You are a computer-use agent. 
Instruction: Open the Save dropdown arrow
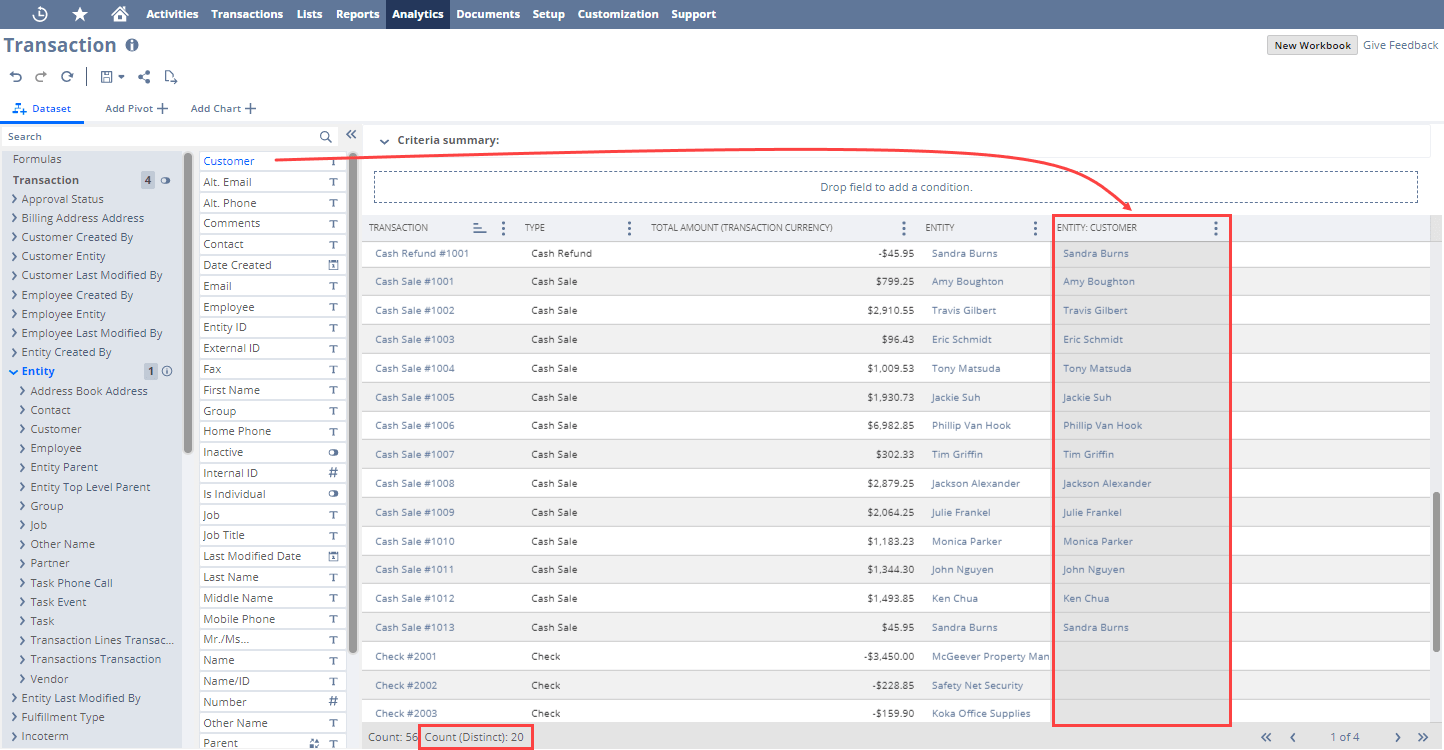pyautogui.click(x=121, y=77)
